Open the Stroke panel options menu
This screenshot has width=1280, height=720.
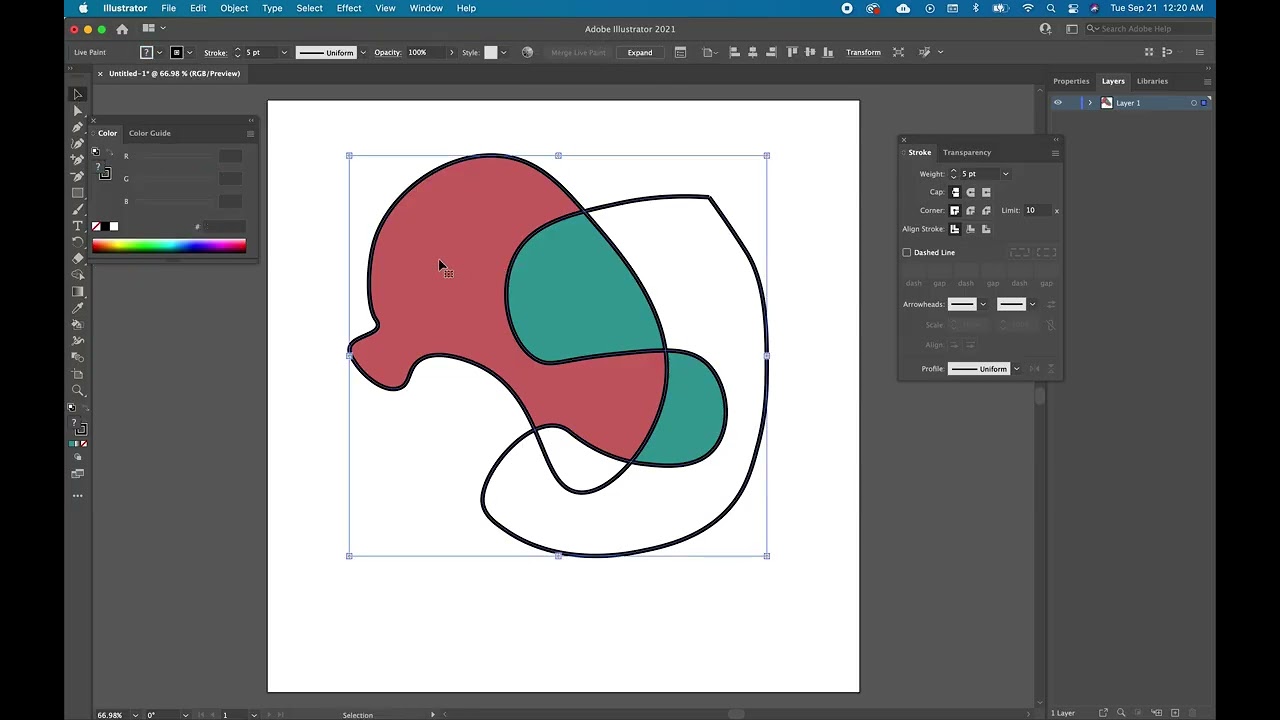pos(1055,153)
